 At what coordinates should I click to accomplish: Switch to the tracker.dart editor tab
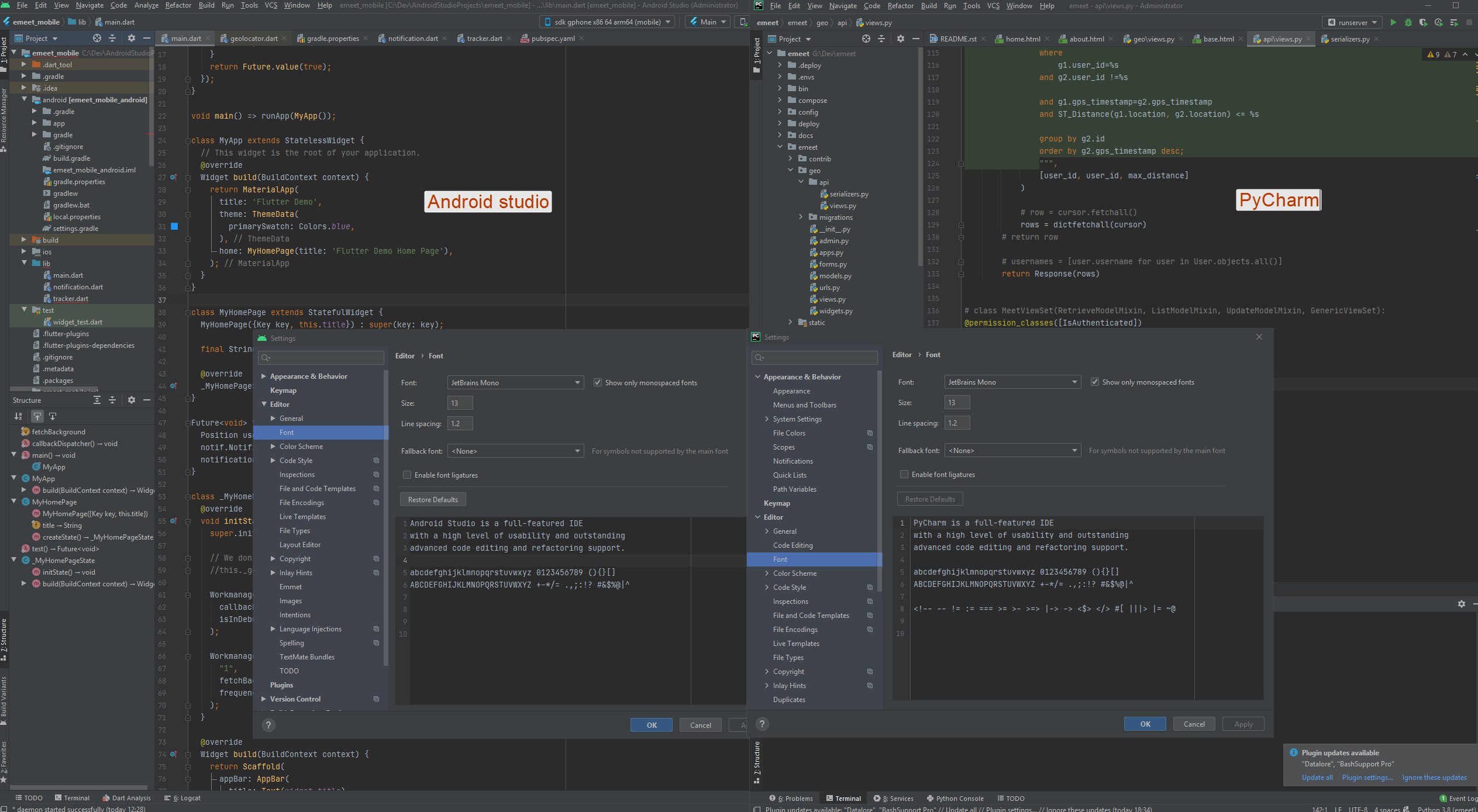(x=484, y=38)
